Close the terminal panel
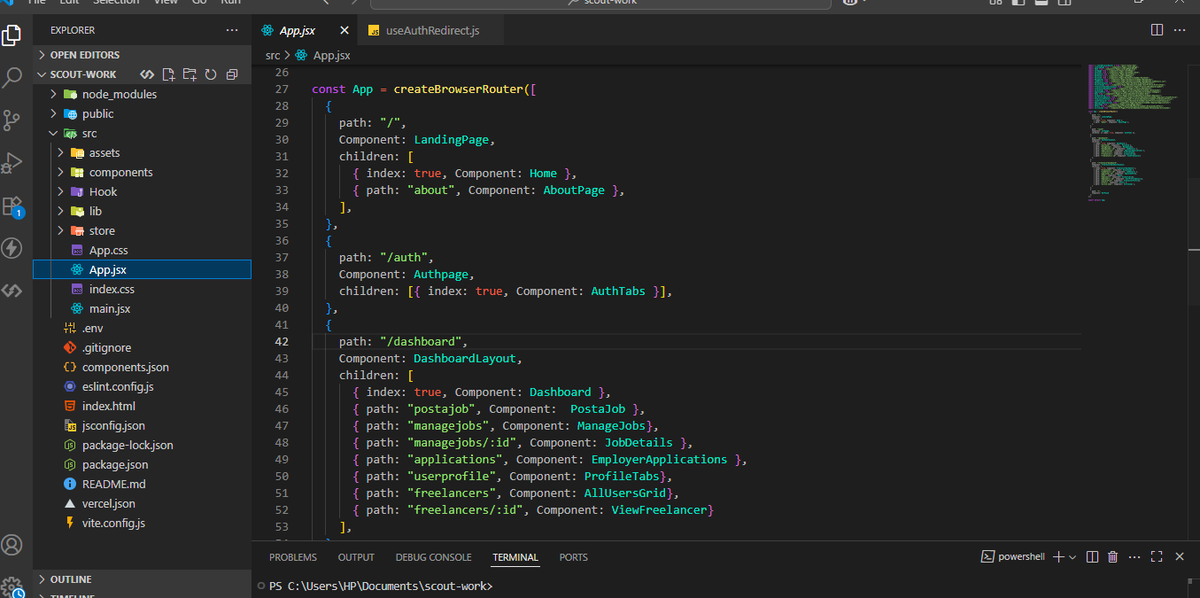The height and width of the screenshot is (598, 1200). click(1180, 557)
